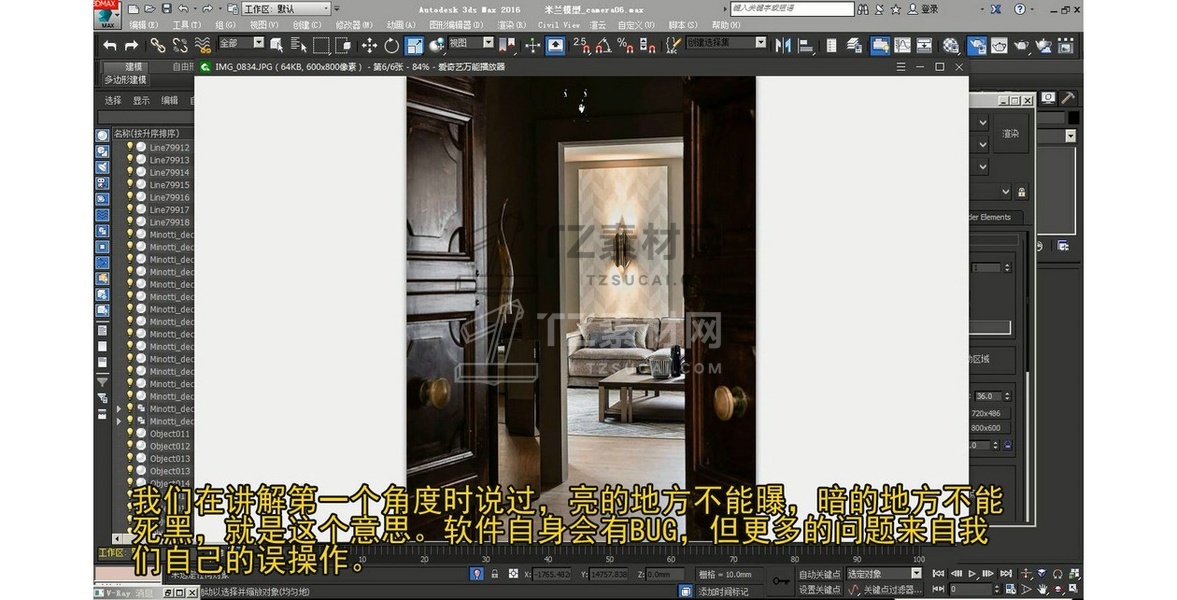Open the Rendered Frame Window icon
The width and height of the screenshot is (1177, 600).
pos(1000,46)
